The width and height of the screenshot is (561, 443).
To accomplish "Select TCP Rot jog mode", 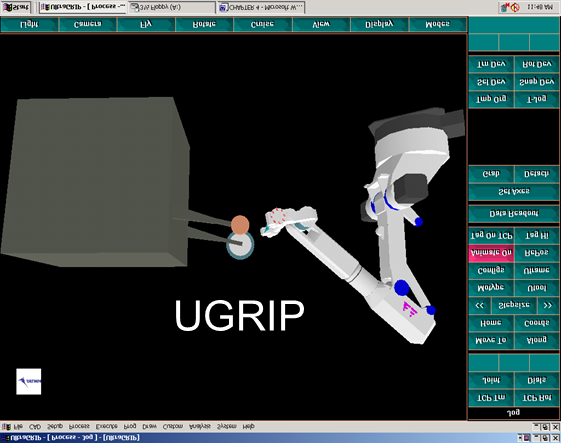I will (537, 398).
